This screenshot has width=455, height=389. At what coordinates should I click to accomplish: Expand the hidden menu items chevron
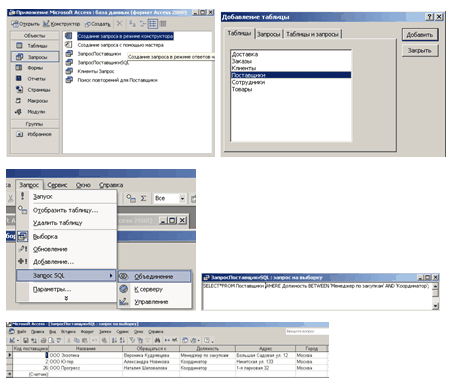(x=66, y=298)
